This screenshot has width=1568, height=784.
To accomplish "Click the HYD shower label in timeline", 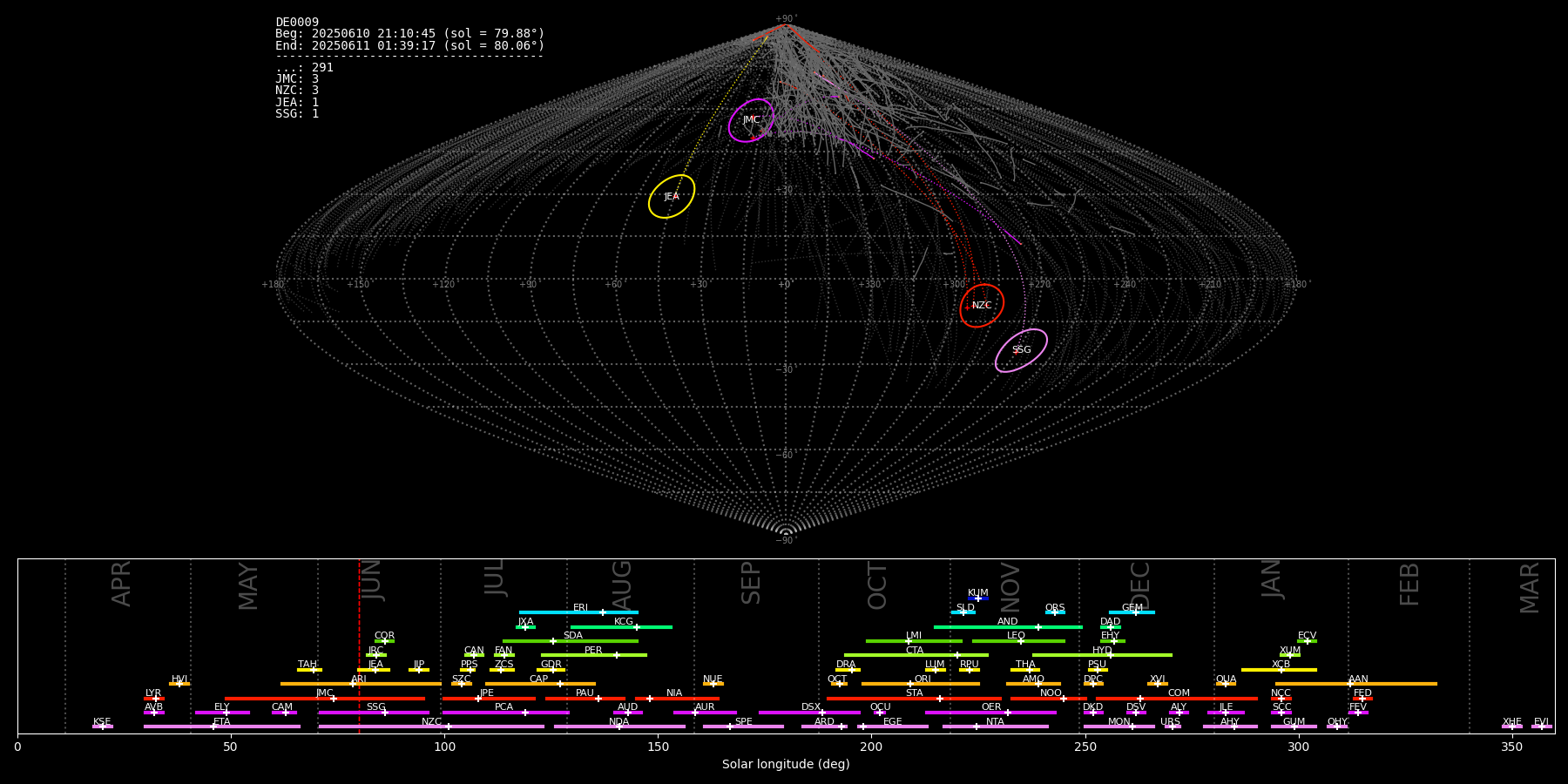I will [1102, 651].
